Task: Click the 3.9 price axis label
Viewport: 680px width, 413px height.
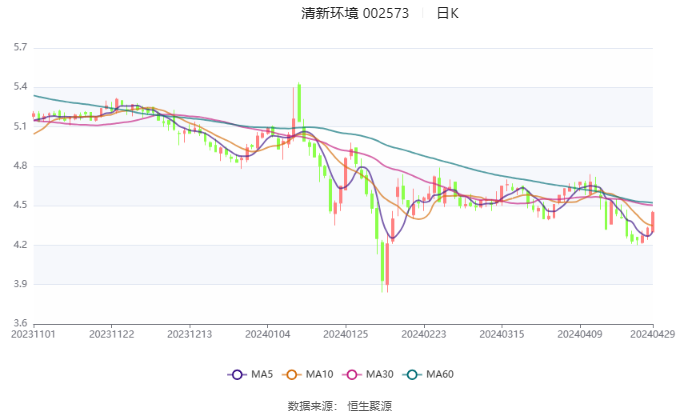Action: coord(20,284)
